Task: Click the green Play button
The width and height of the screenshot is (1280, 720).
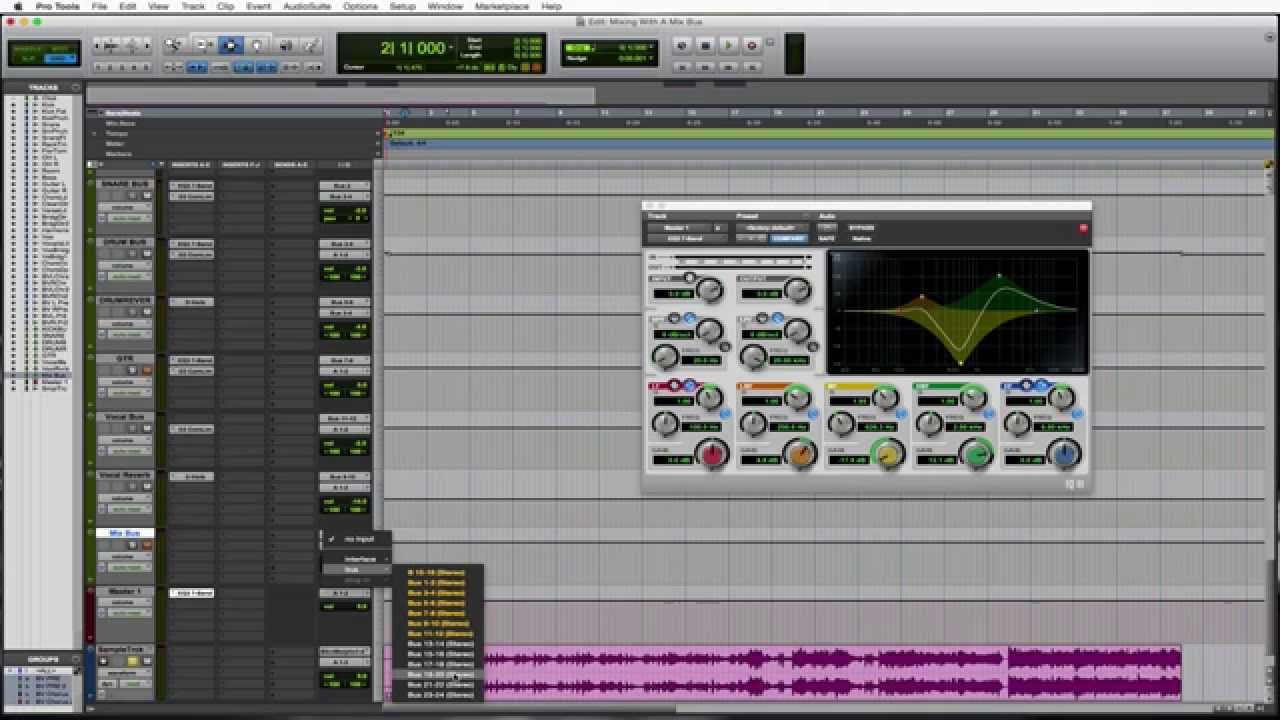Action: (728, 45)
